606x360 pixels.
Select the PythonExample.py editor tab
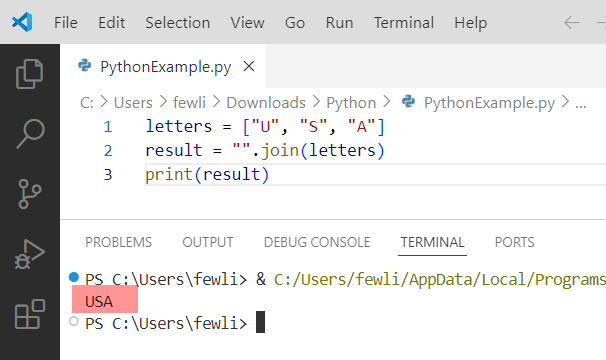(x=163, y=67)
